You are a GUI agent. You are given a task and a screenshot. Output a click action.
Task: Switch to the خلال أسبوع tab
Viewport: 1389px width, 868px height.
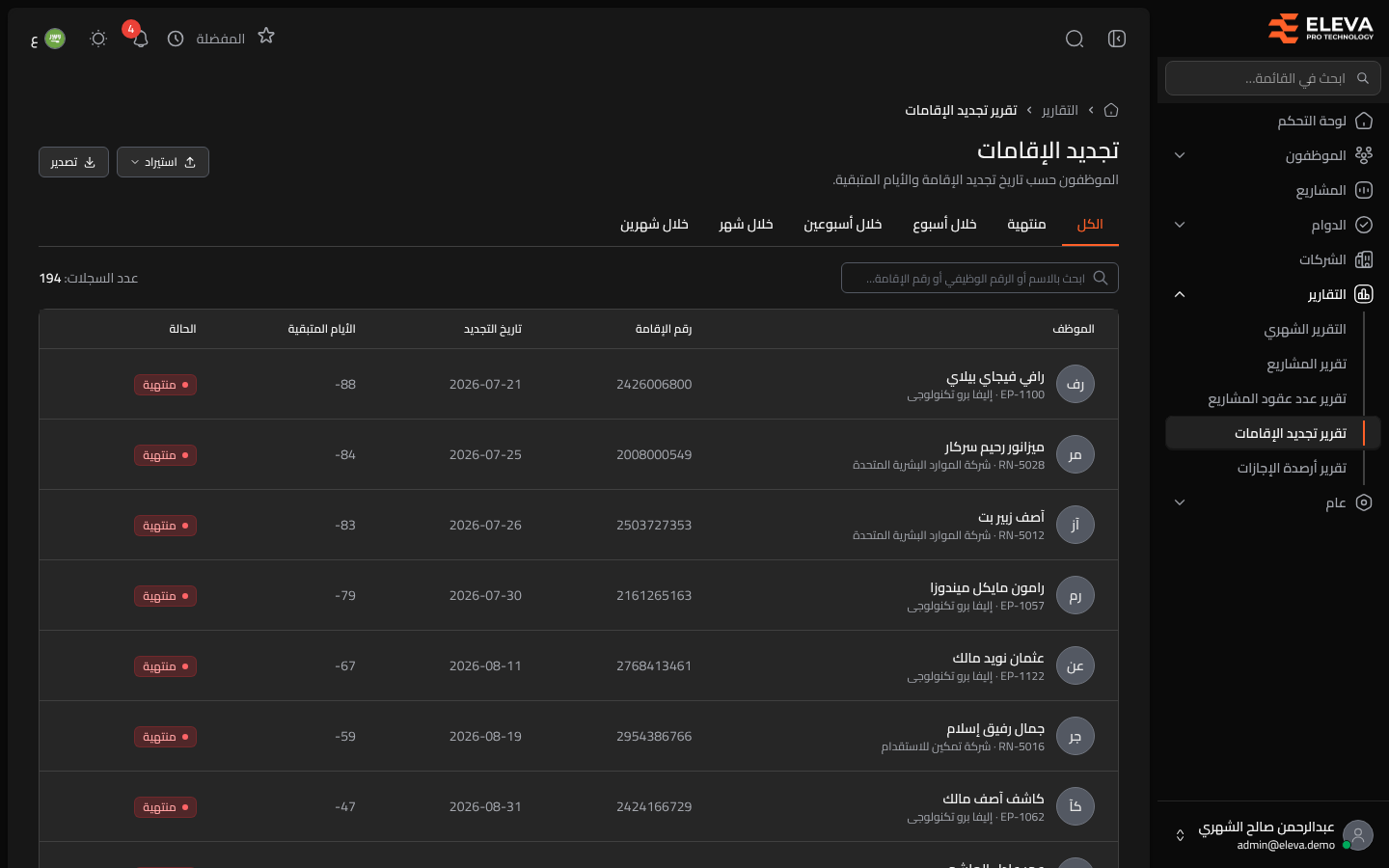(944, 225)
